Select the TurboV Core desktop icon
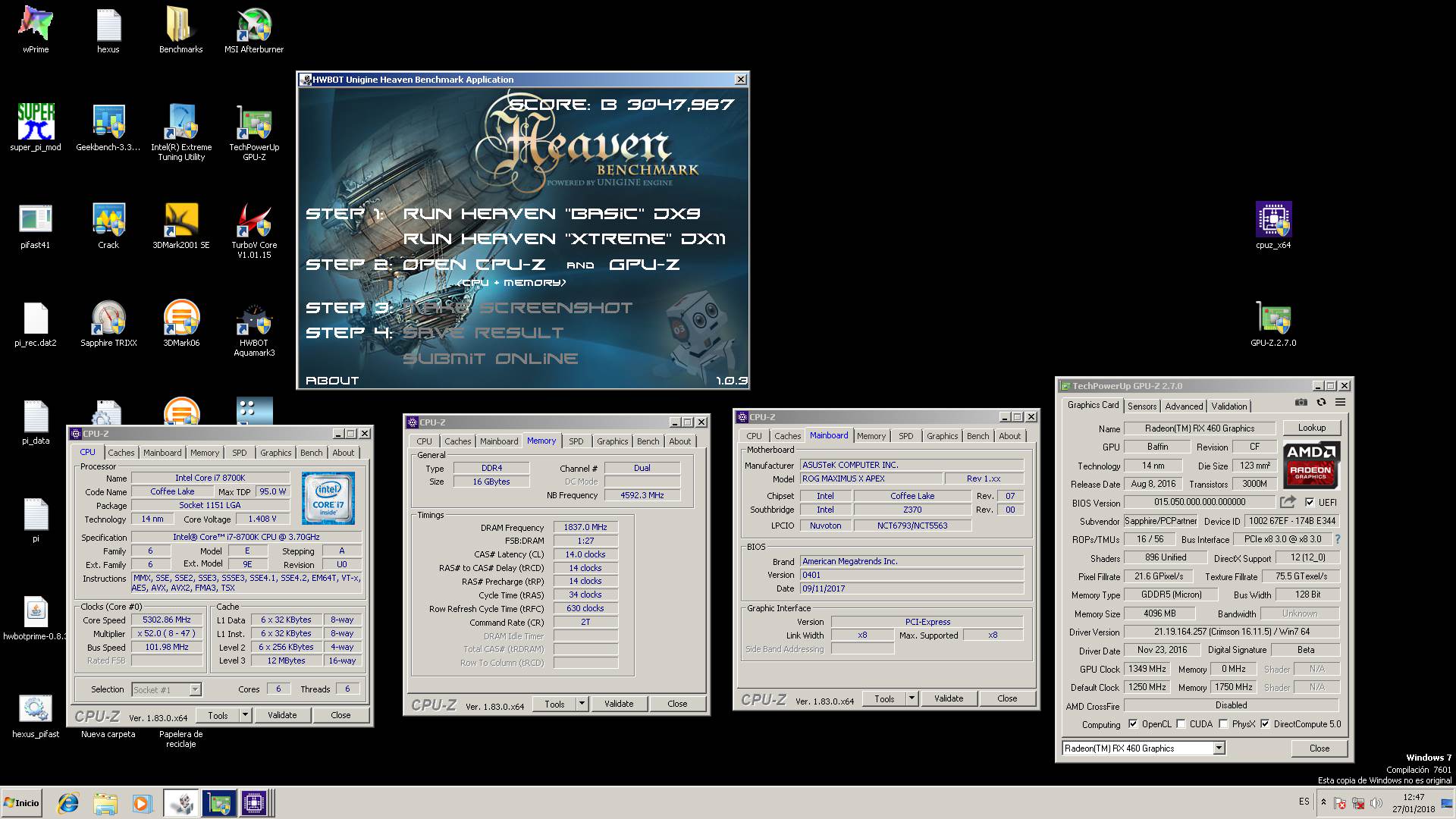 pos(254,231)
